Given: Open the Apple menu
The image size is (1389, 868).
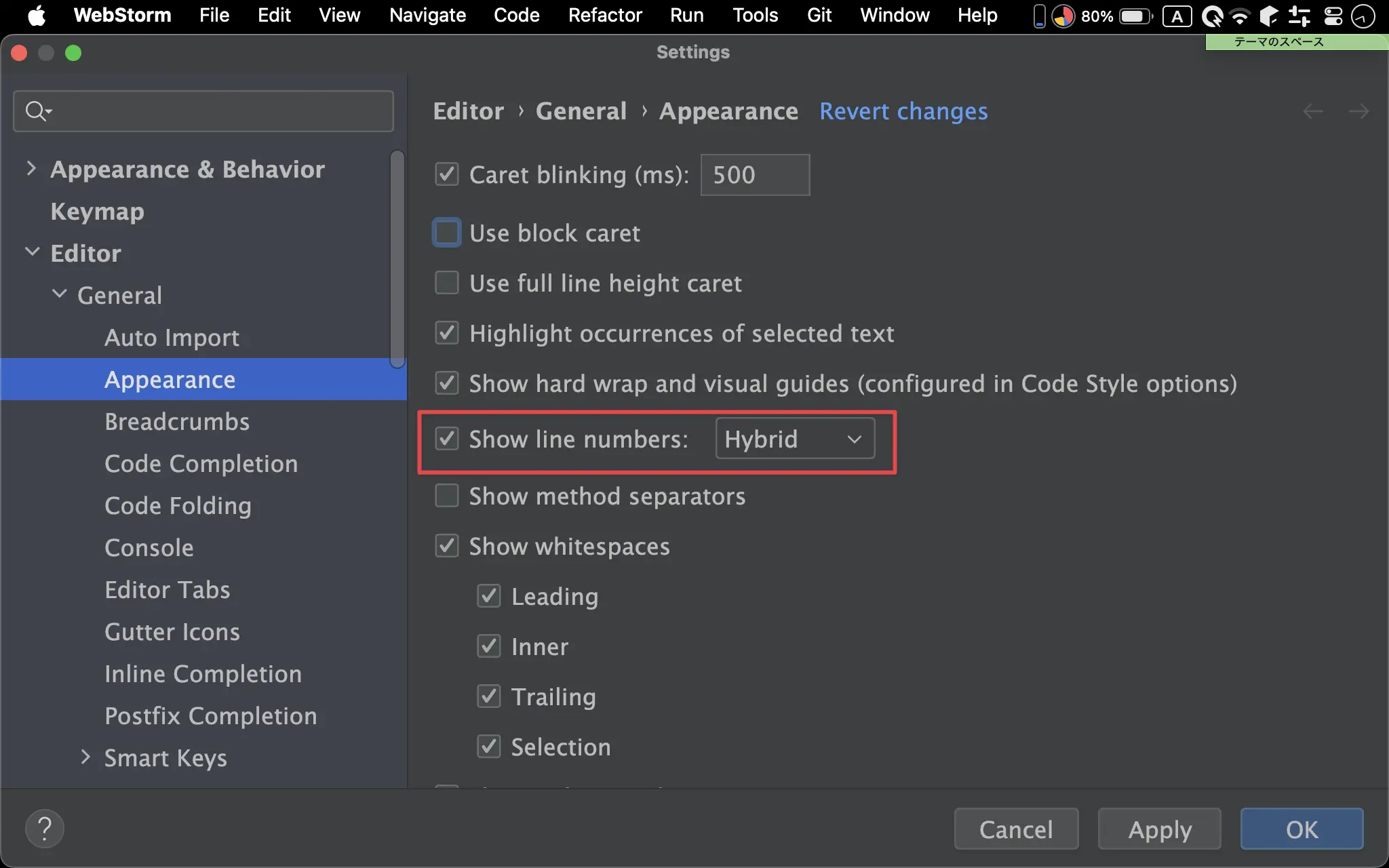Looking at the screenshot, I should click(37, 16).
